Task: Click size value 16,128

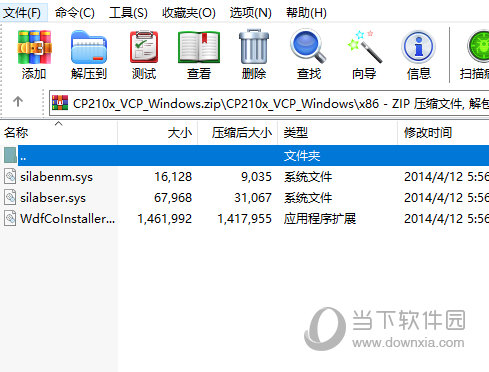Action: click(173, 177)
